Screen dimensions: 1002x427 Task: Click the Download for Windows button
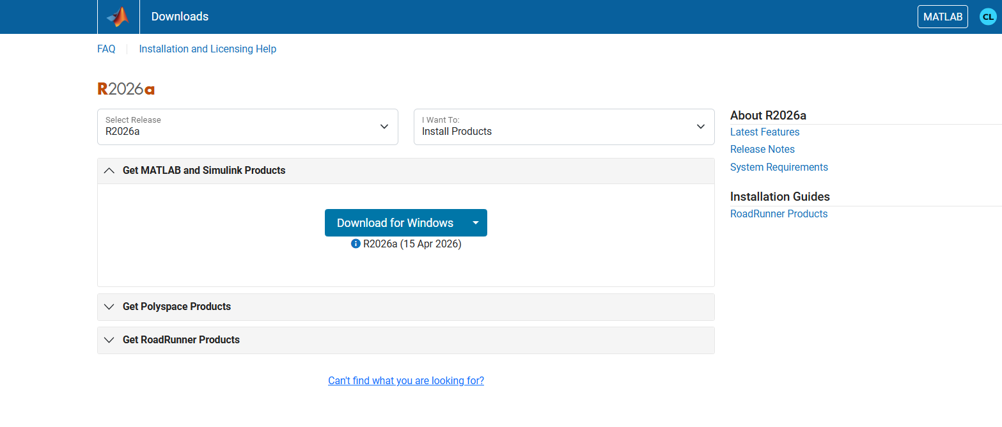tap(395, 222)
